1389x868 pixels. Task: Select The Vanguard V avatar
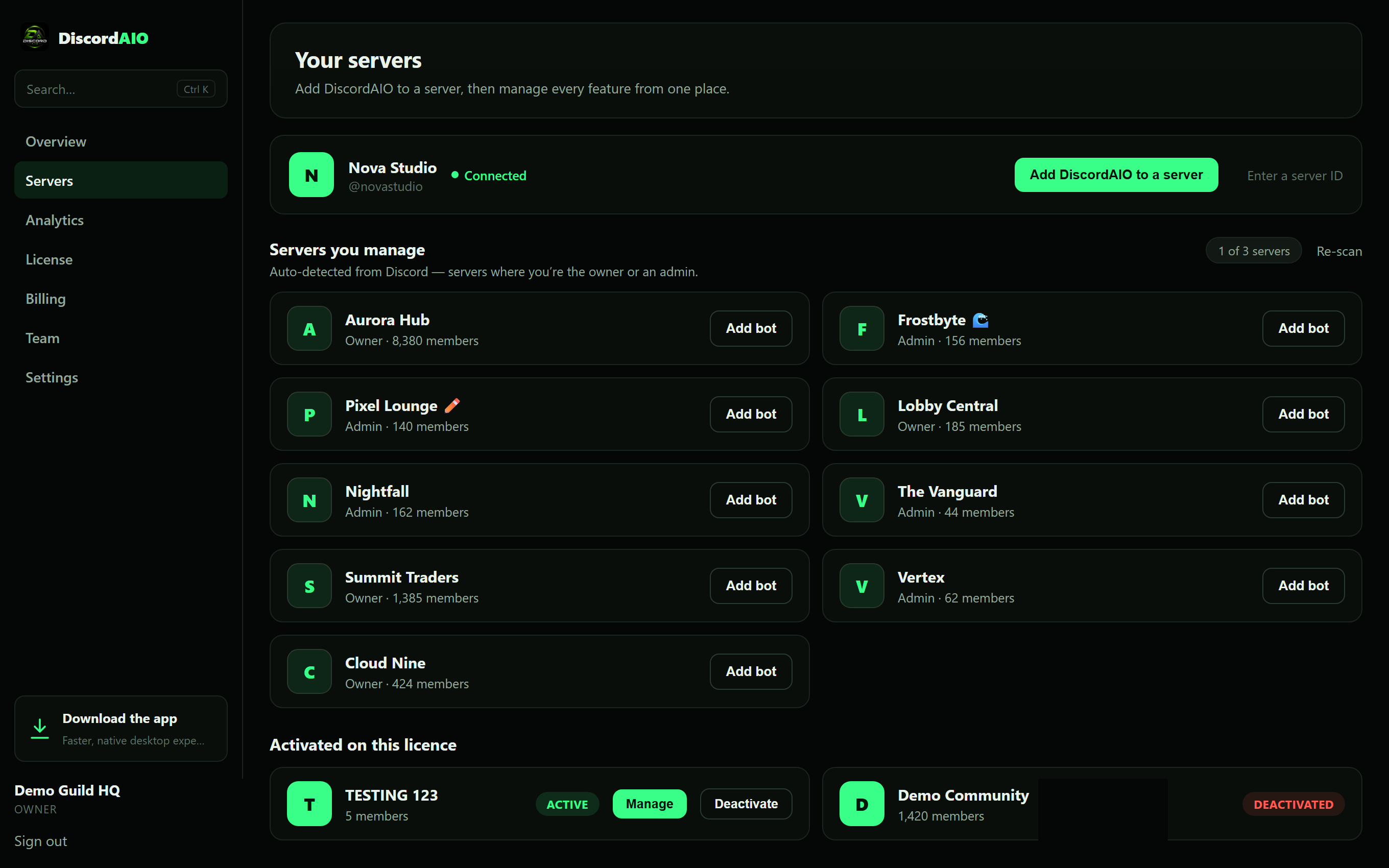pos(861,500)
